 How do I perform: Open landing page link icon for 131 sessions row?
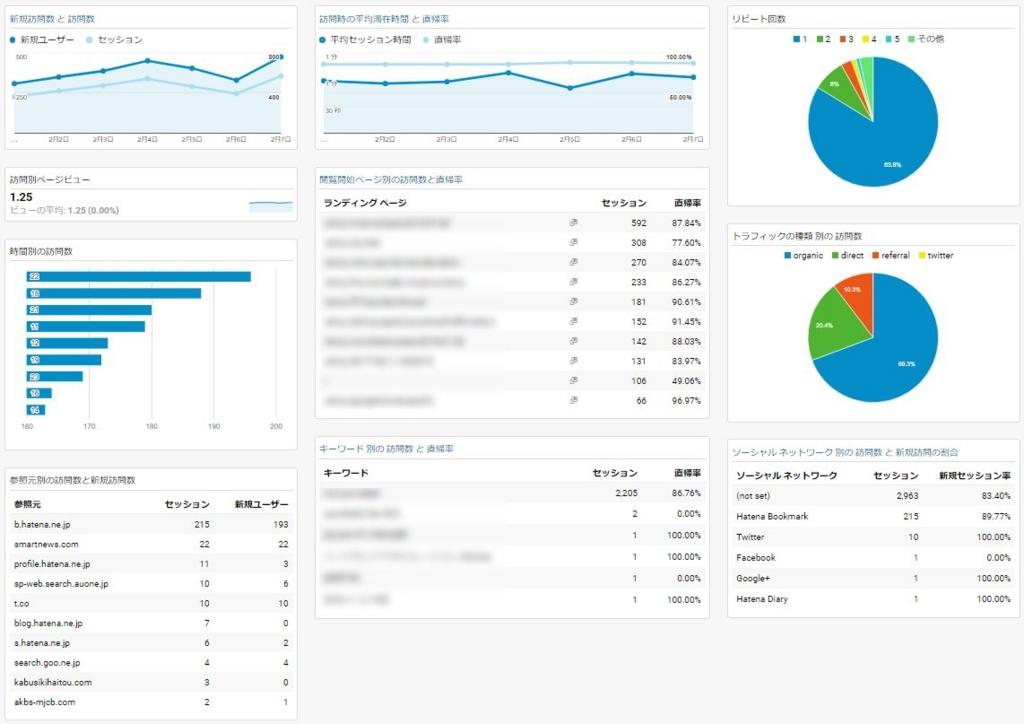click(573, 360)
